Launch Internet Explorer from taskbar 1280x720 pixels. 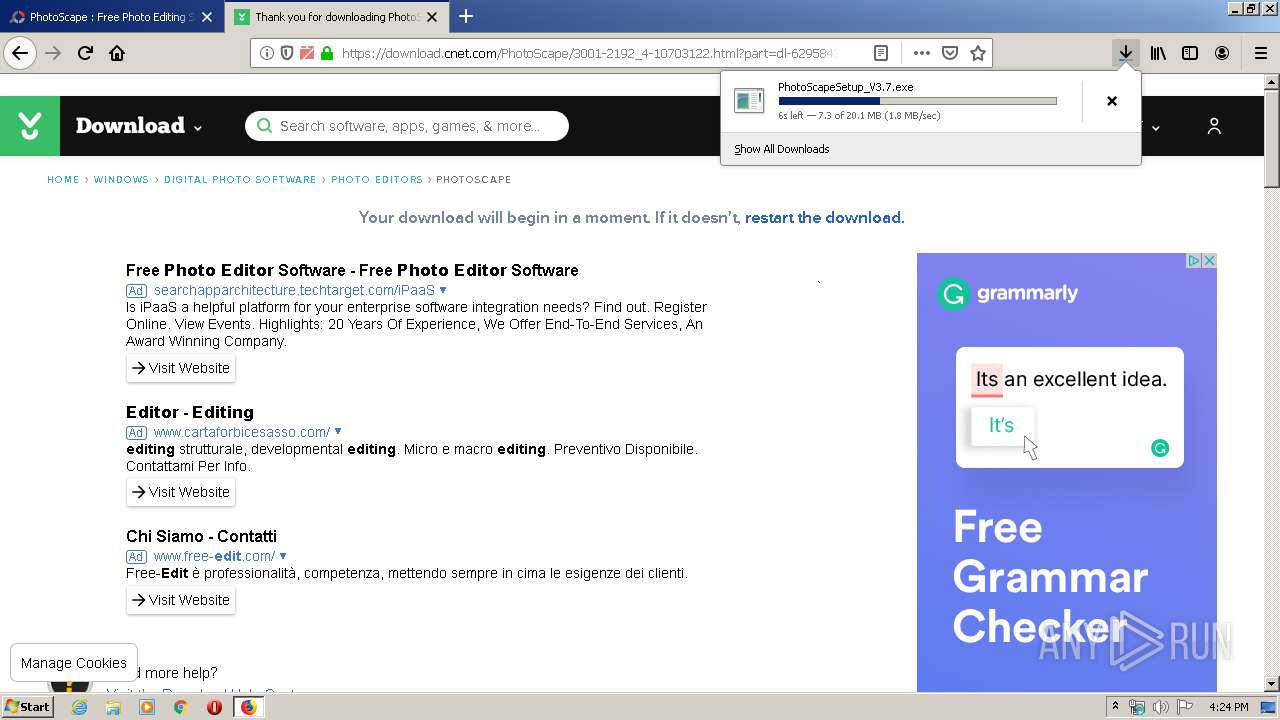pos(79,707)
